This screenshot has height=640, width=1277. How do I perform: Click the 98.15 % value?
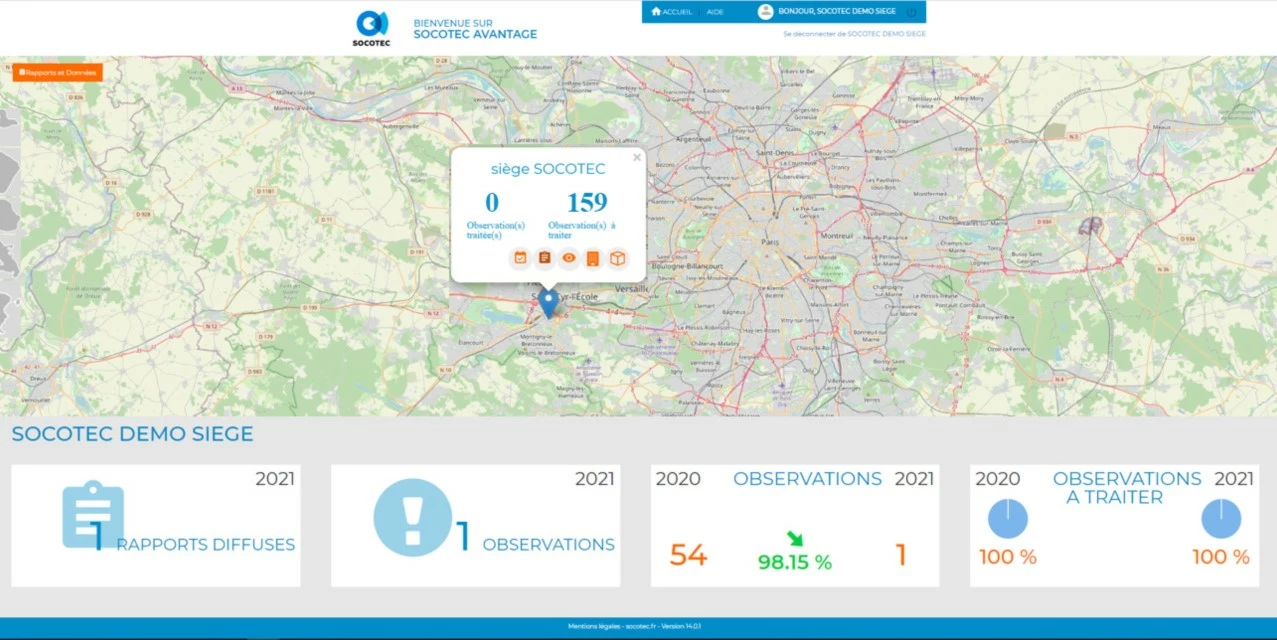point(795,562)
